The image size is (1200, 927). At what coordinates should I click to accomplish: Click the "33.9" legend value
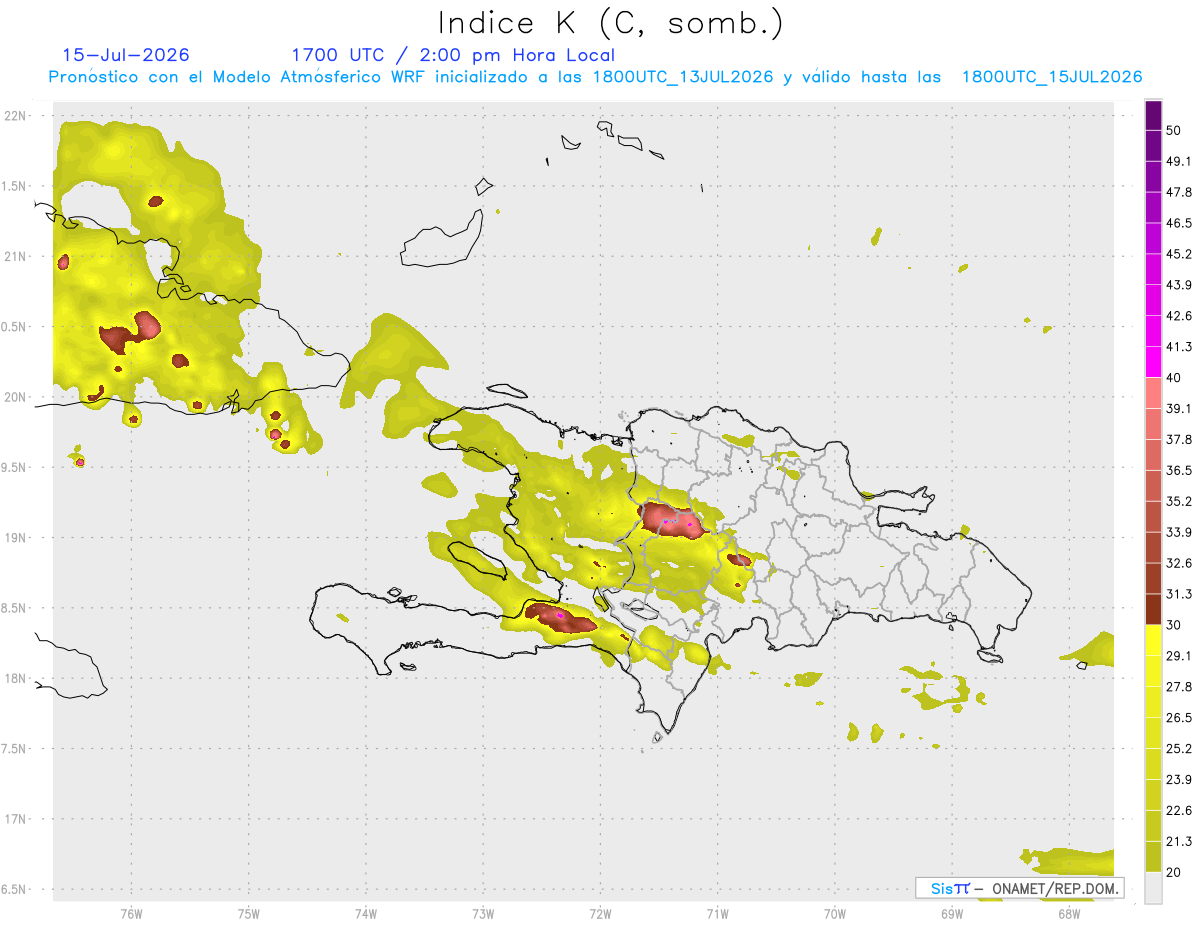1179,532
